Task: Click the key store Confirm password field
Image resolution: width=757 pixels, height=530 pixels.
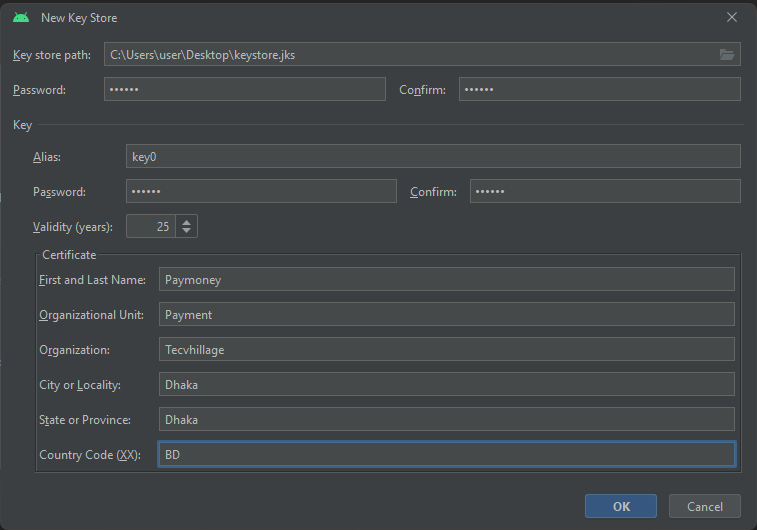Action: 599,89
